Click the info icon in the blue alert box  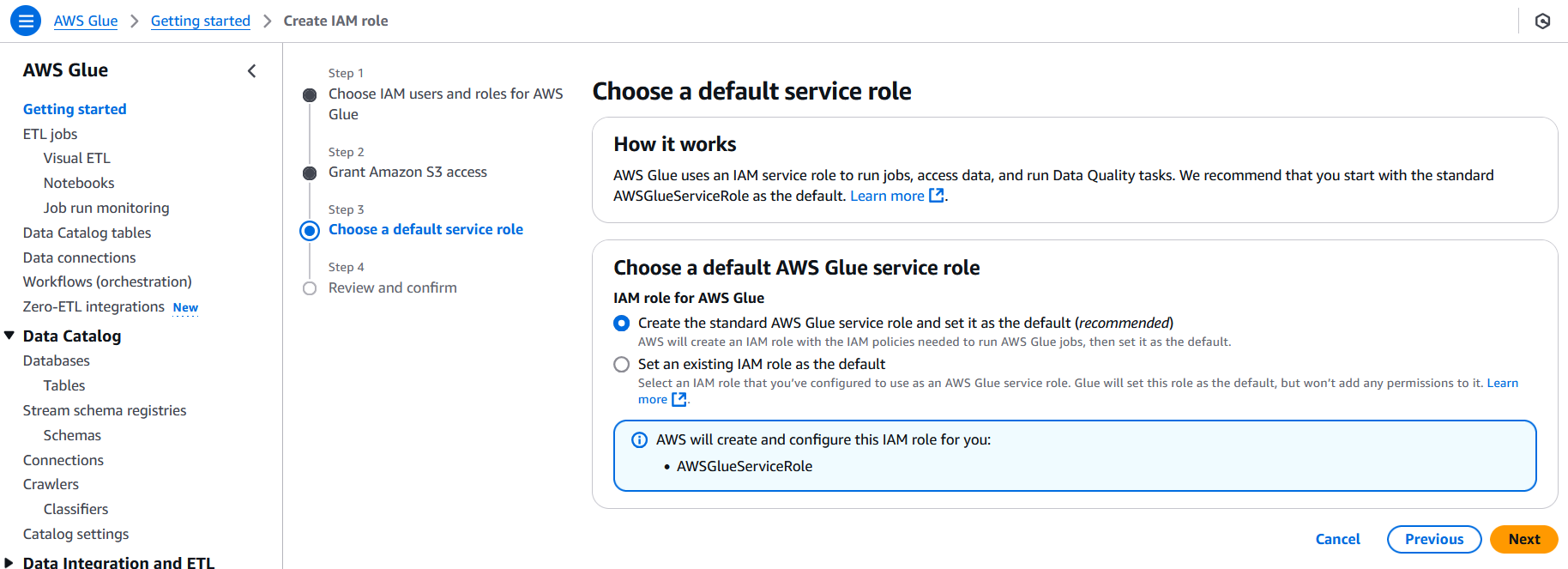click(x=639, y=440)
